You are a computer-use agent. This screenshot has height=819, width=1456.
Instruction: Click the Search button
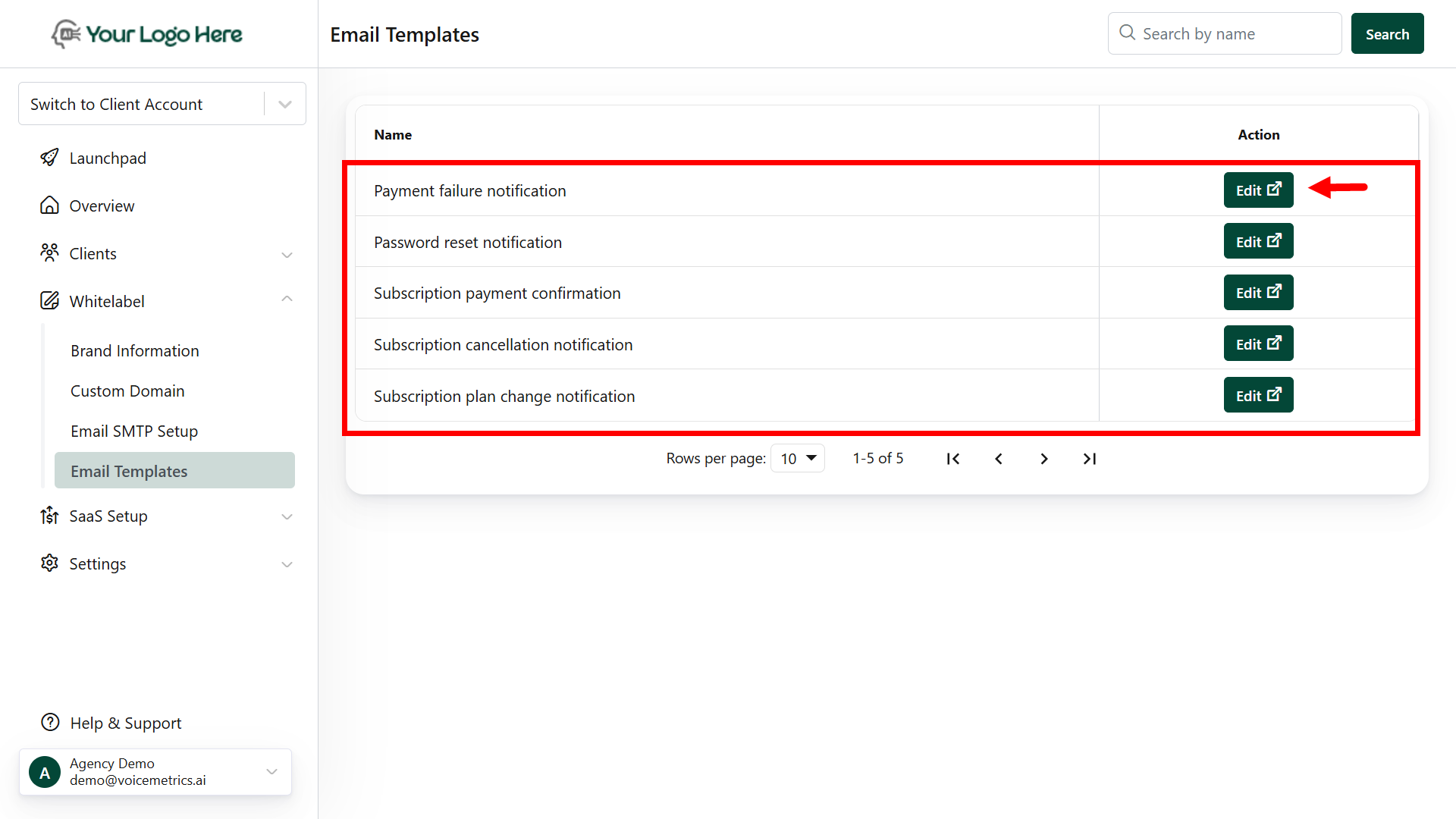click(1387, 33)
